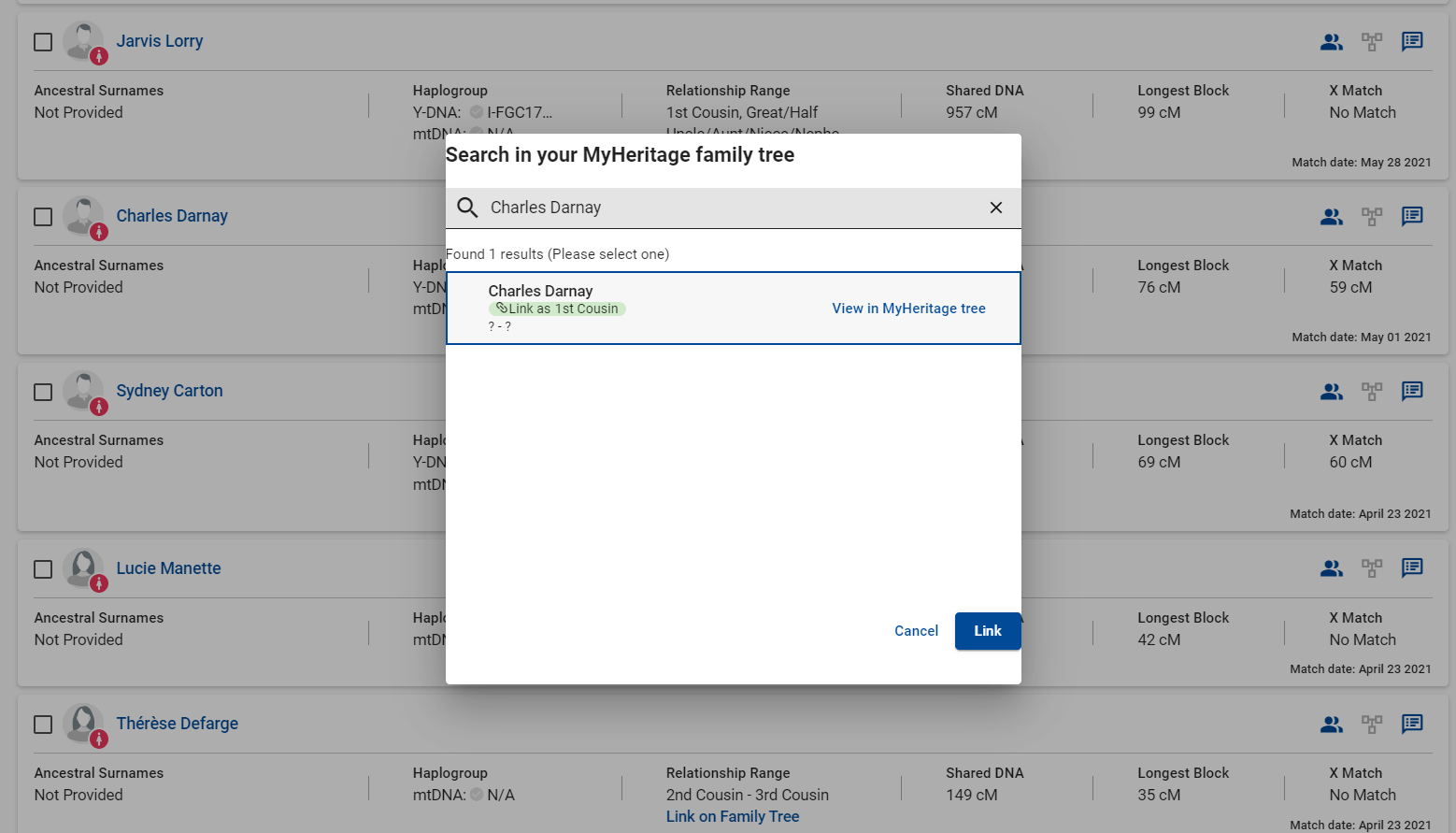Select the Charles Darnay match checkbox
This screenshot has height=833, width=1456.
pyautogui.click(x=43, y=217)
